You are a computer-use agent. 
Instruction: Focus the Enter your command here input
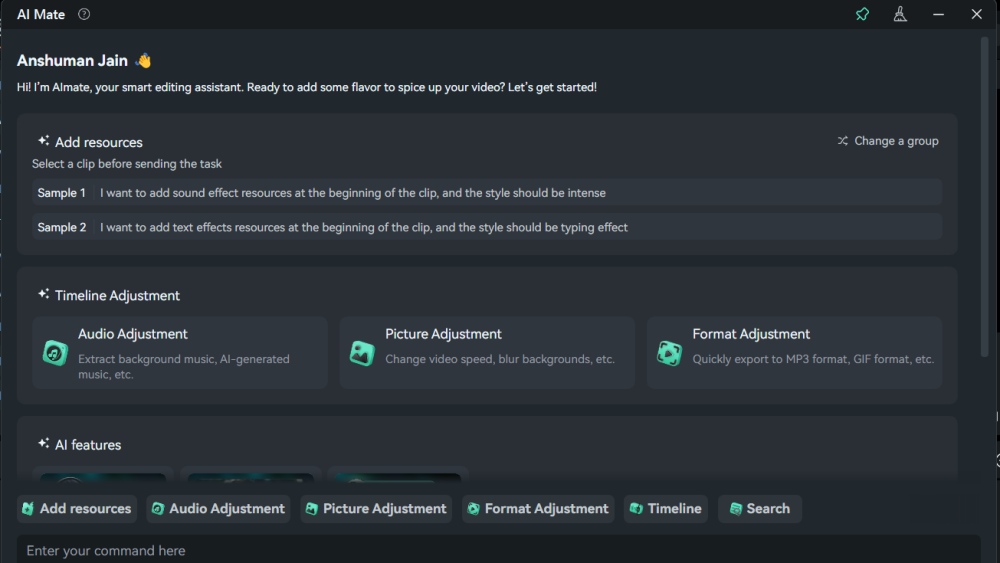pyautogui.click(x=499, y=550)
